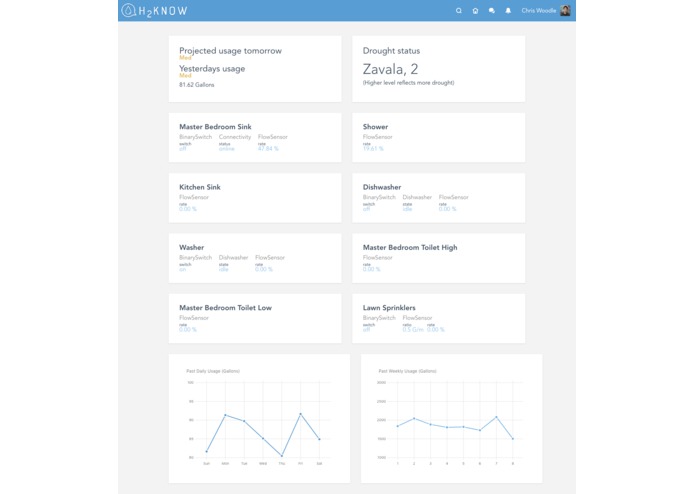Select Thu data point on daily chart

(281, 455)
